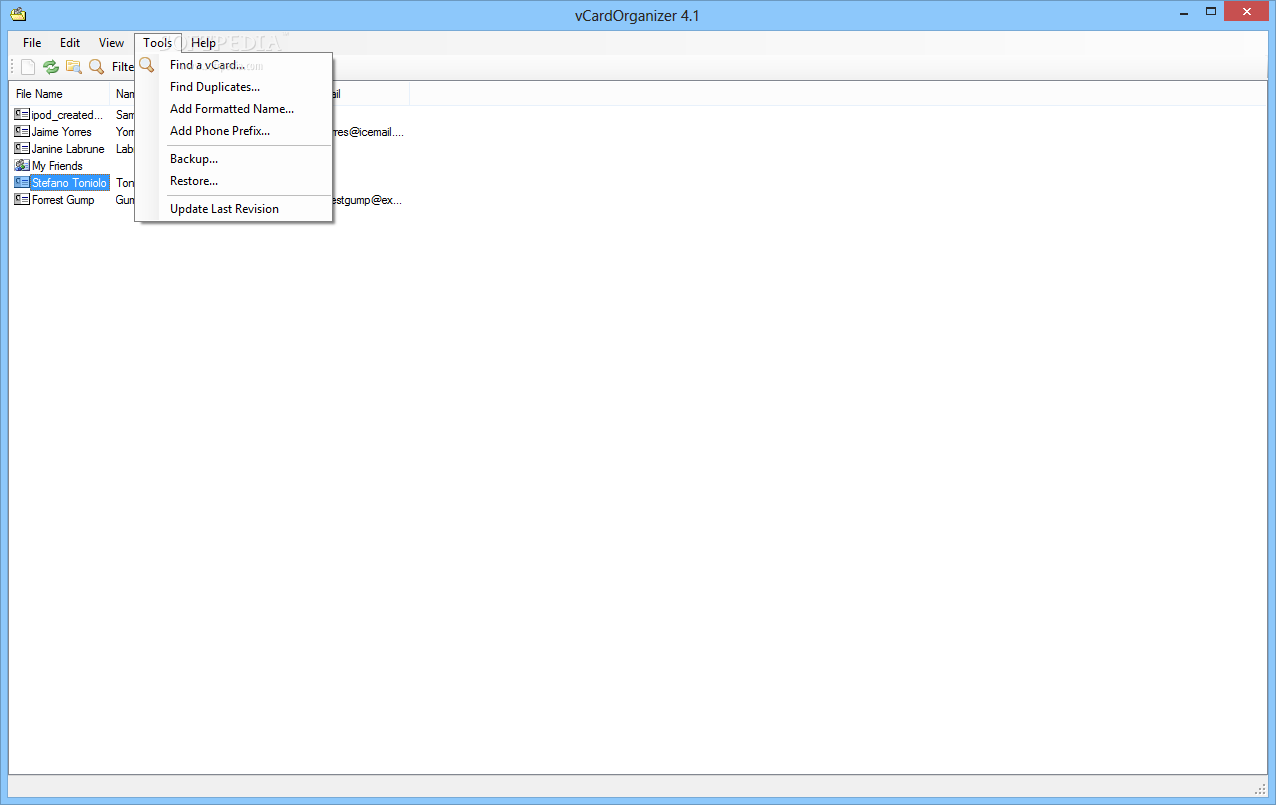Screen dimensions: 1276x805
Task: Select the ipod_created... file row
Action: click(66, 115)
